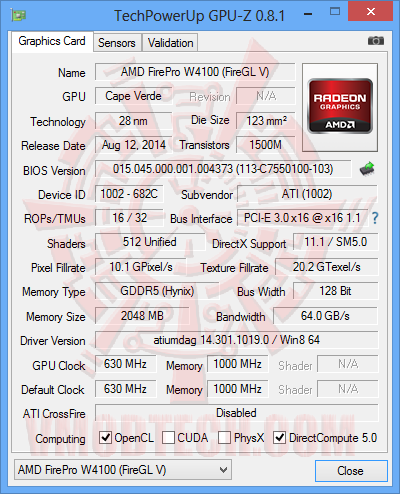
Task: Click the Radeon Graphics AMD logo
Action: 340,106
